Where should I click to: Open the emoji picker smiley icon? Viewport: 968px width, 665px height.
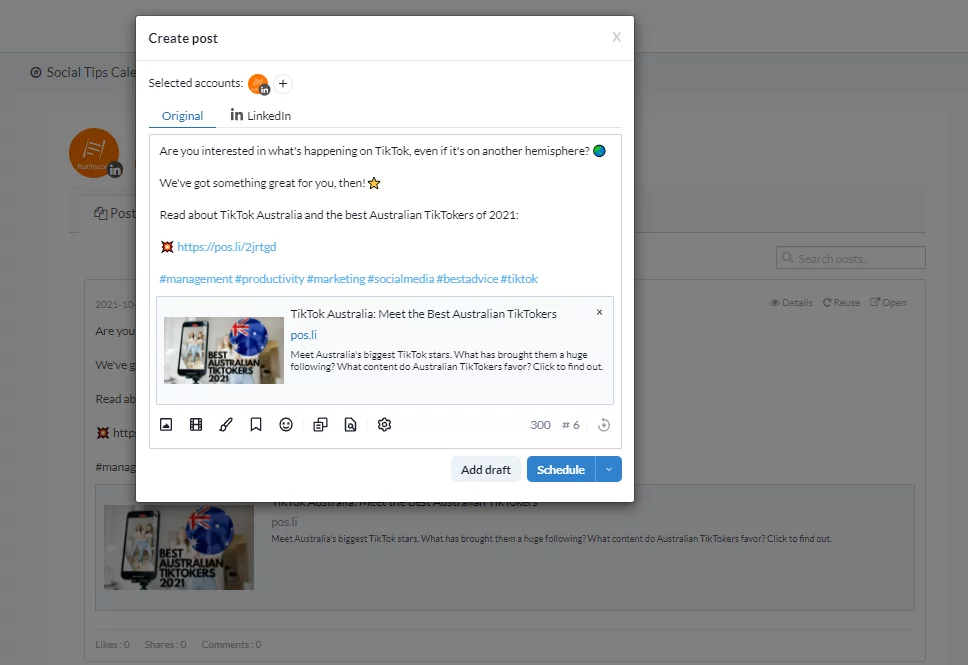[x=286, y=424]
